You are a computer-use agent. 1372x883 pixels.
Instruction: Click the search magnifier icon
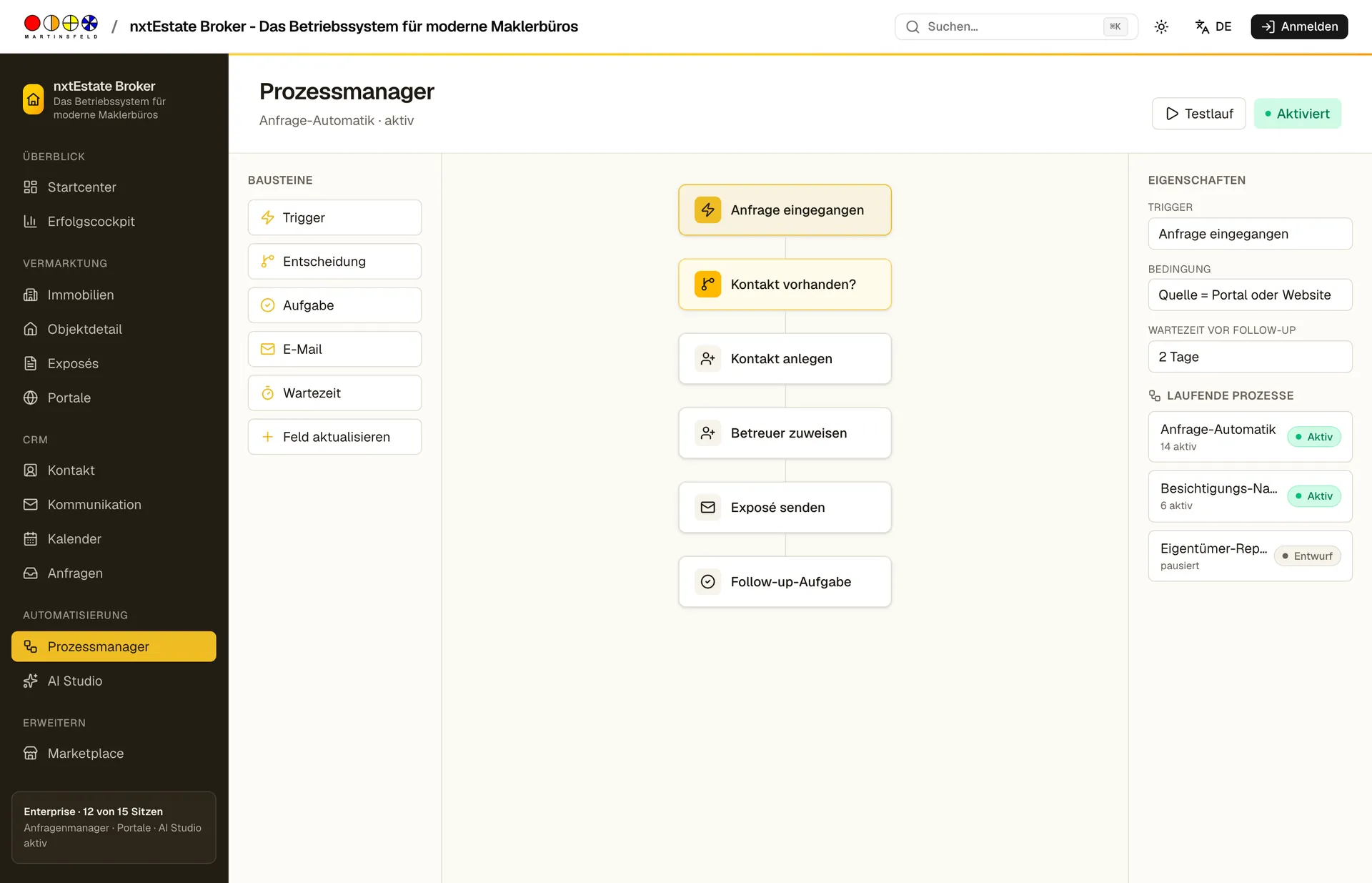click(913, 26)
